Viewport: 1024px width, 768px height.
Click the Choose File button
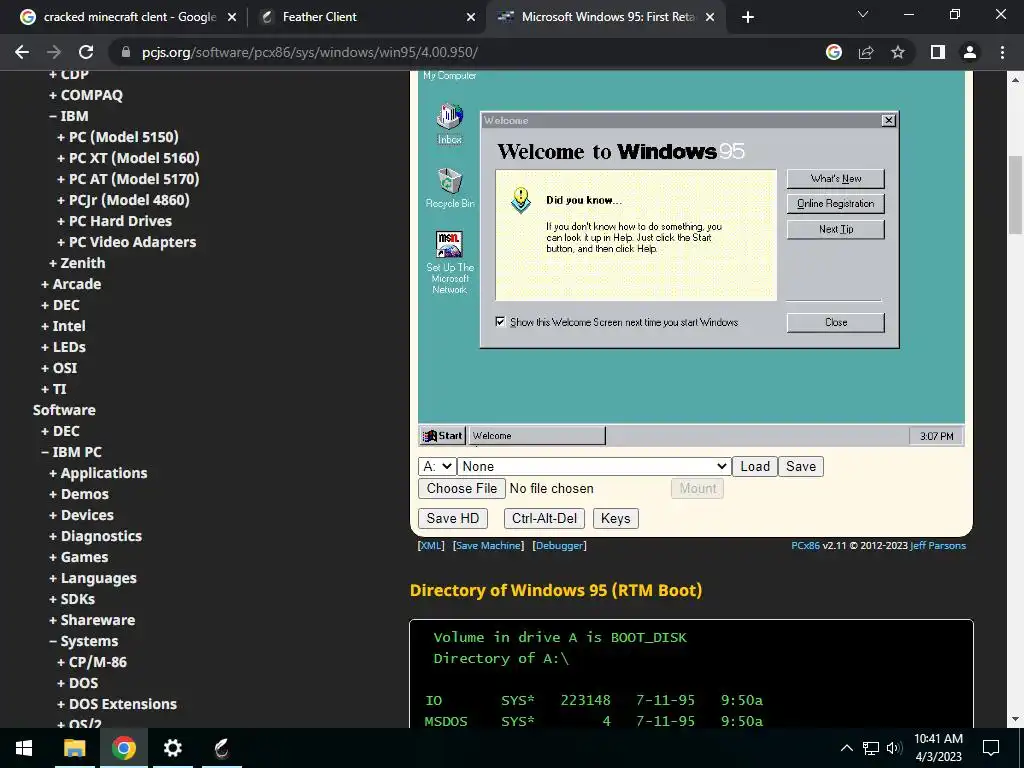coord(462,488)
